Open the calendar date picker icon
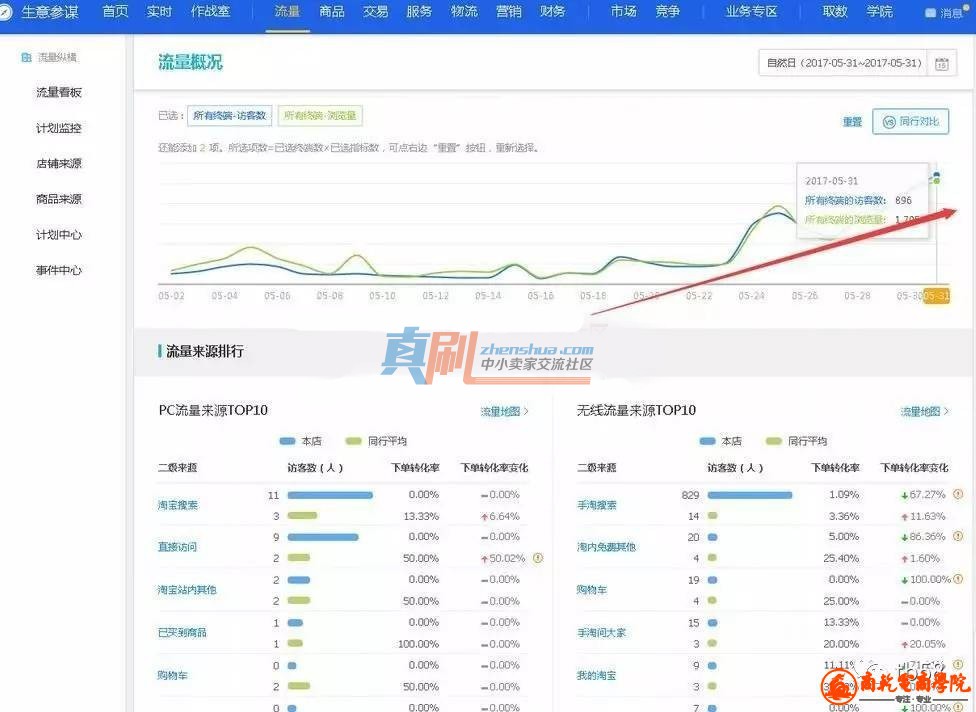The width and height of the screenshot is (976, 712). pos(942,63)
